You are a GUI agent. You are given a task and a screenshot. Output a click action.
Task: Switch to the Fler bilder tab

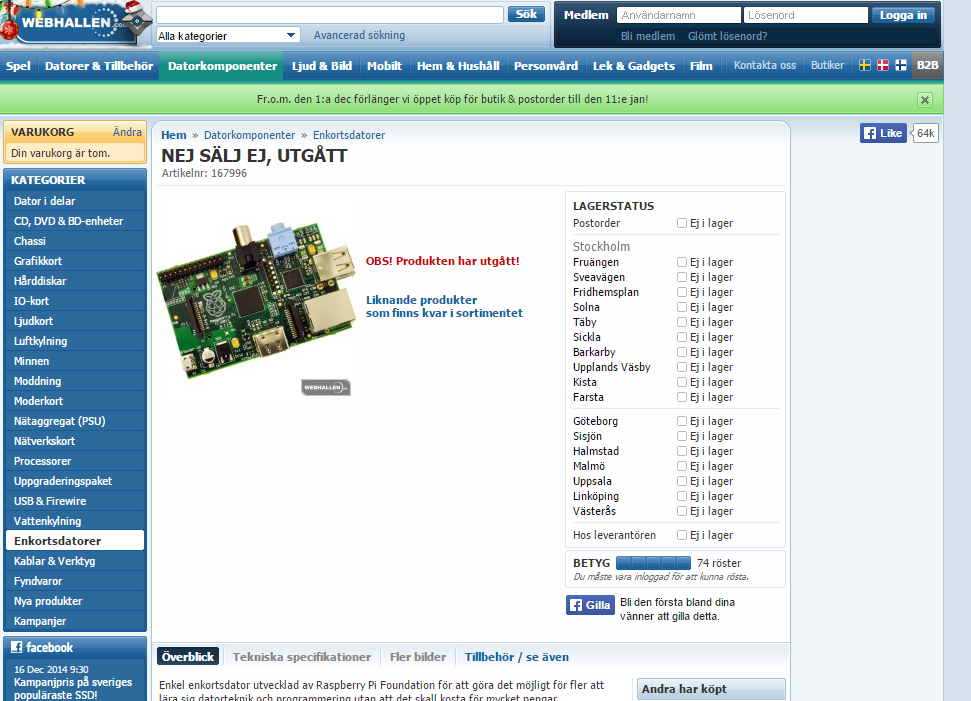pos(418,657)
